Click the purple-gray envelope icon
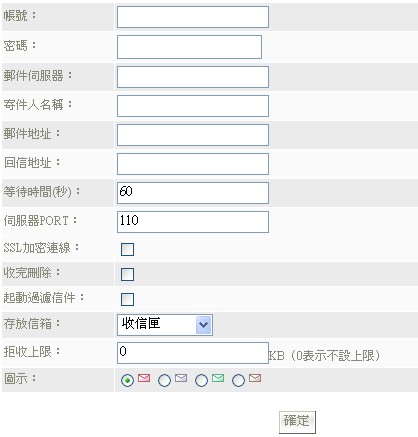Screen dimensions: 418x437 click(181, 378)
